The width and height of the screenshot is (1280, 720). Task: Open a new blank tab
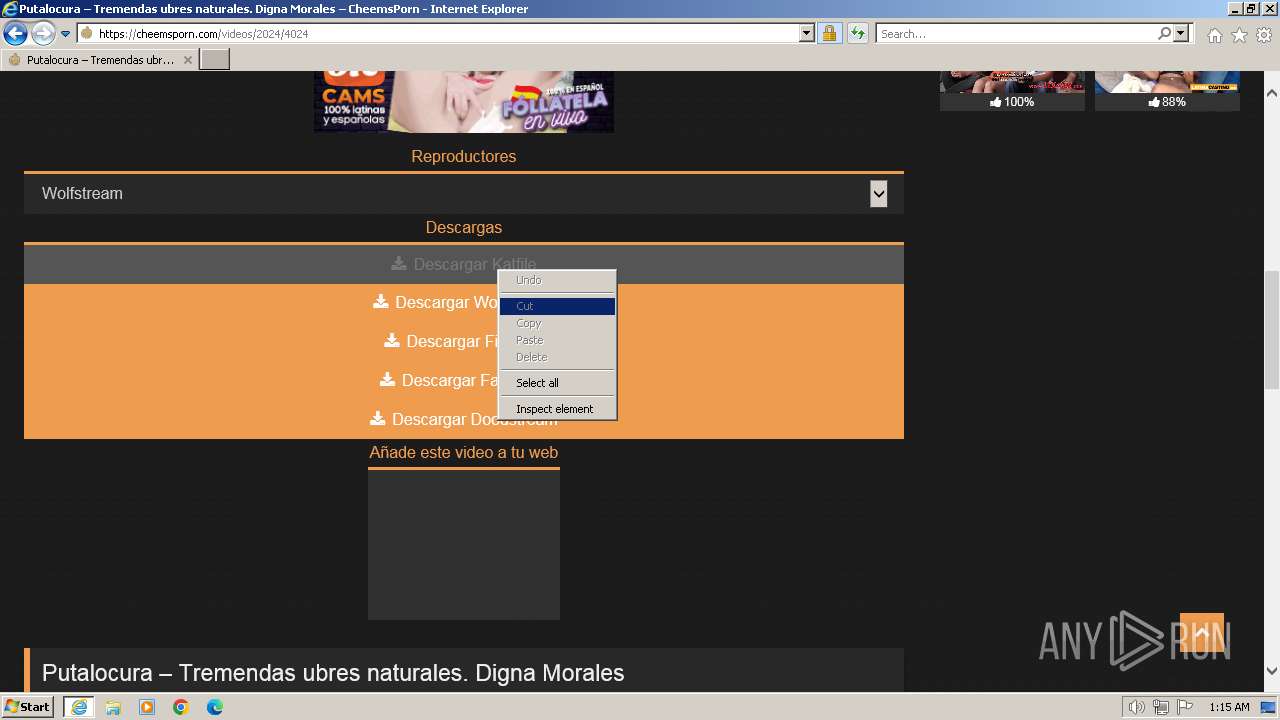(x=215, y=60)
